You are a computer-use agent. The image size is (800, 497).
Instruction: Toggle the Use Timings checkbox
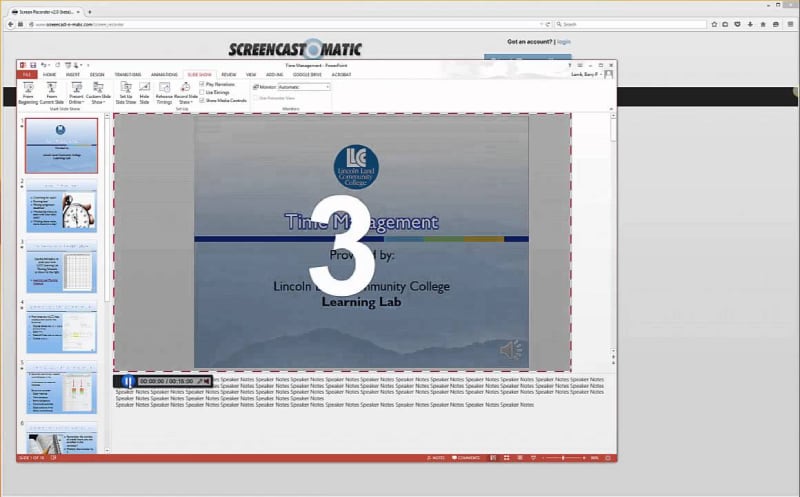202,92
